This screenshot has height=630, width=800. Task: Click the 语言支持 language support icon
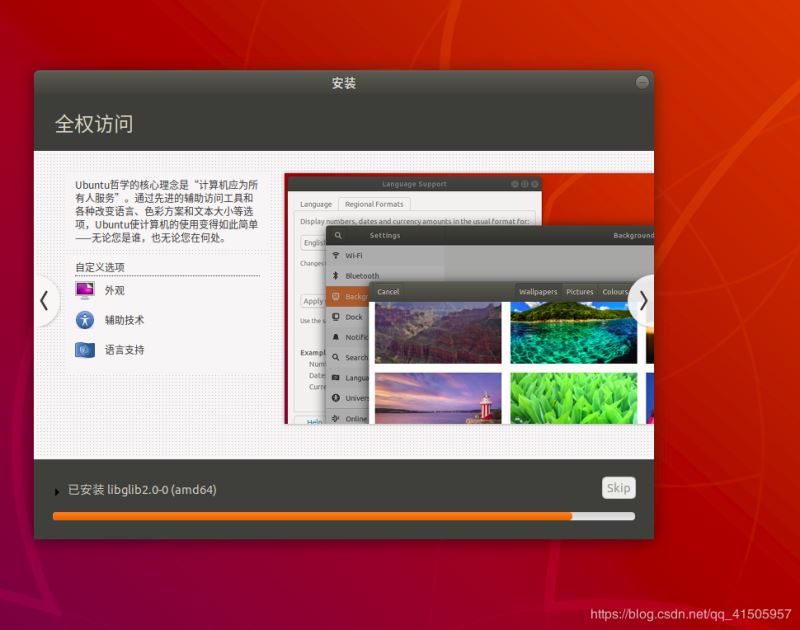coord(84,350)
